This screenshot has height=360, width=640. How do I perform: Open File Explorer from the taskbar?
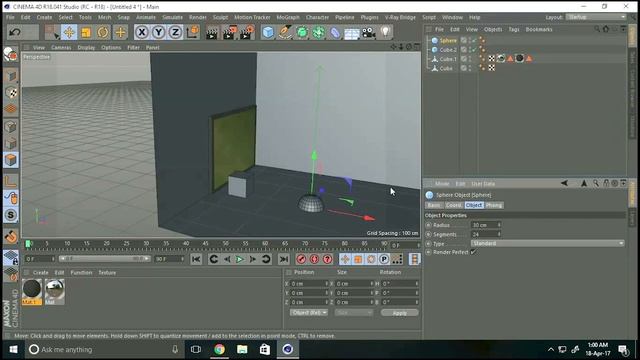click(242, 349)
